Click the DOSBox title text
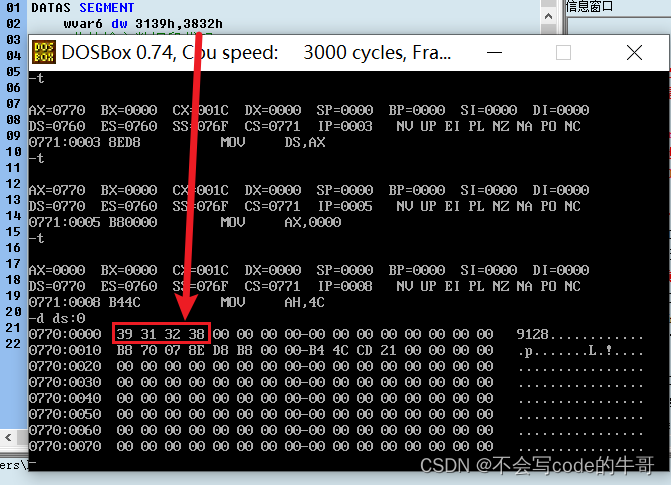Screen dimensions: 671x485 tap(257, 53)
